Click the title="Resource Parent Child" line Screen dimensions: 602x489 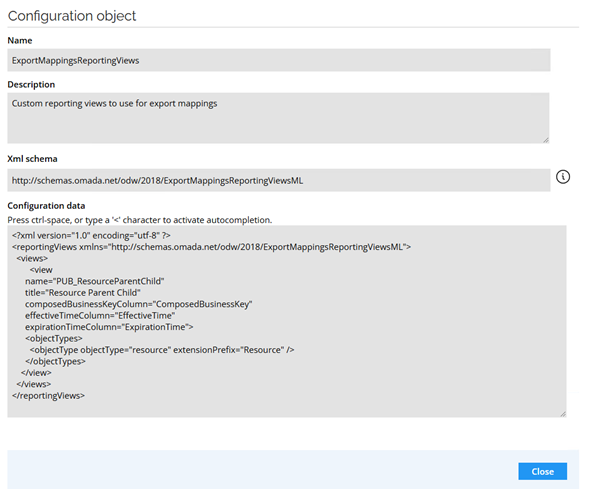click(x=83, y=293)
